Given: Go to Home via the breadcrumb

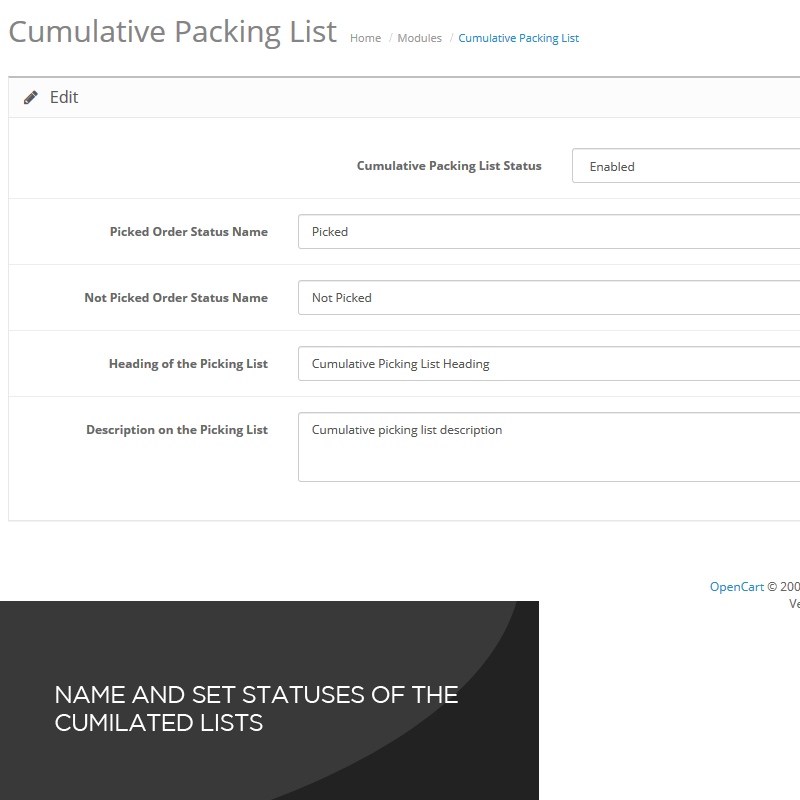Looking at the screenshot, I should tap(365, 38).
